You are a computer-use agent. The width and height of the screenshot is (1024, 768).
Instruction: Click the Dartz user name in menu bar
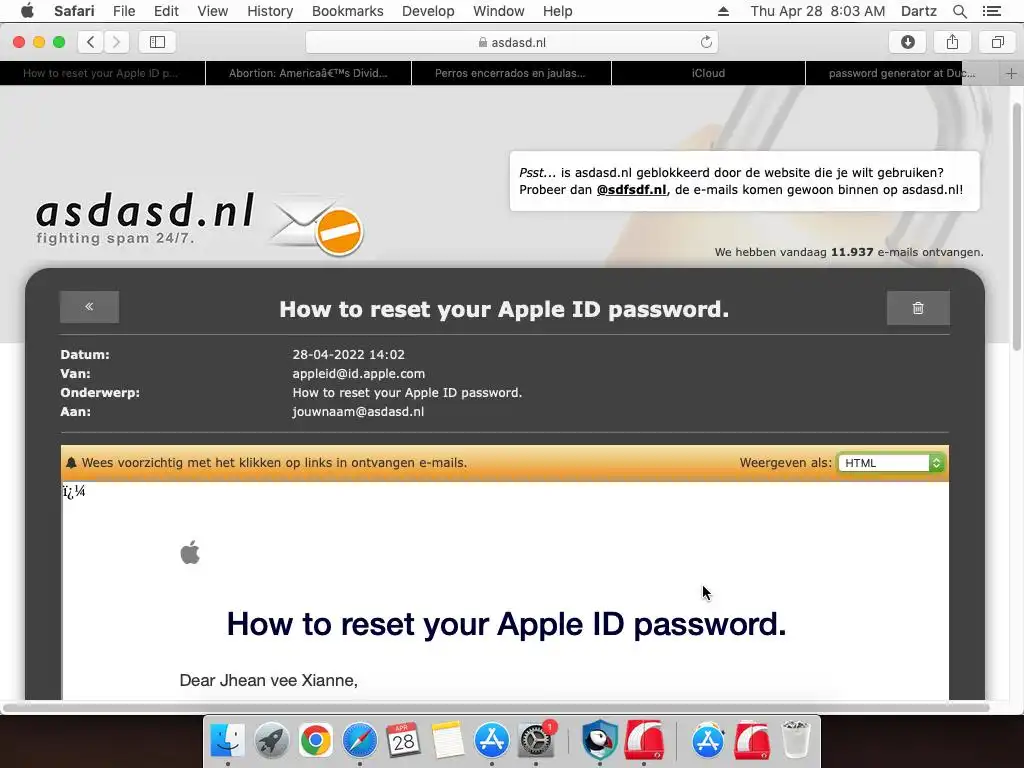click(919, 11)
